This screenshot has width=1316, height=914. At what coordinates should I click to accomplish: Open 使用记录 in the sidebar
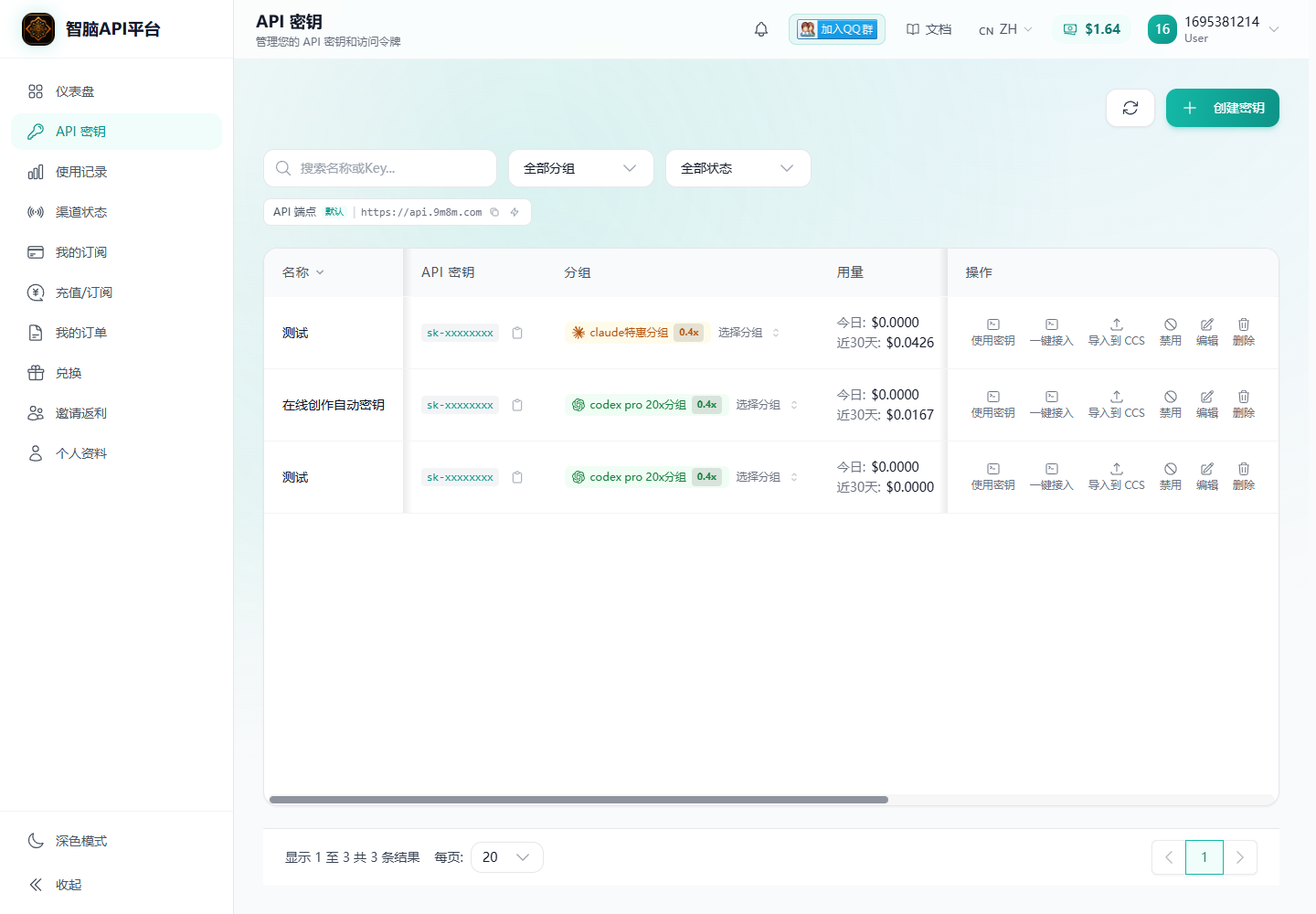click(116, 172)
